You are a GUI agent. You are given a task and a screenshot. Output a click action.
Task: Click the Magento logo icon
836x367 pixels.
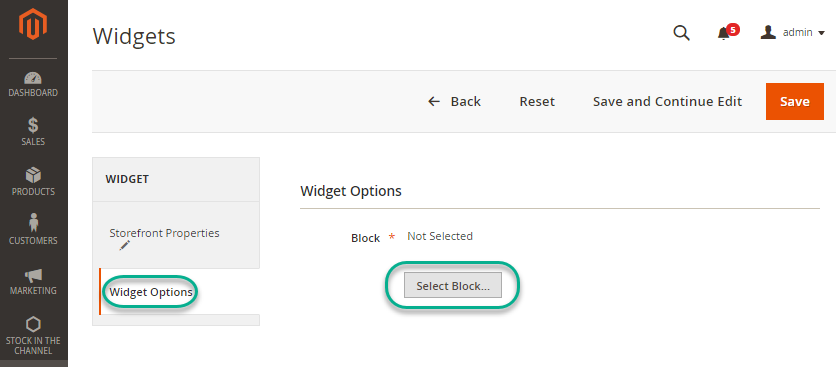[33, 25]
